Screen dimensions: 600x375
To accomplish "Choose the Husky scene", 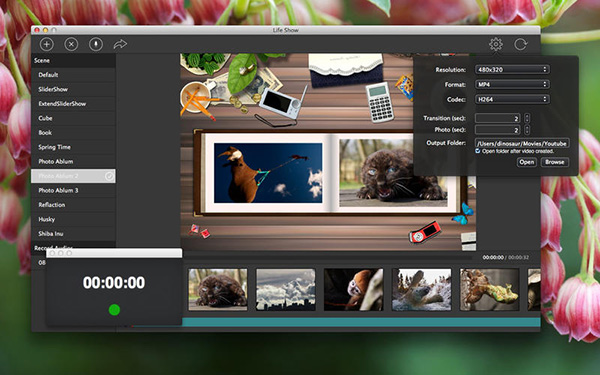I will tap(73, 219).
